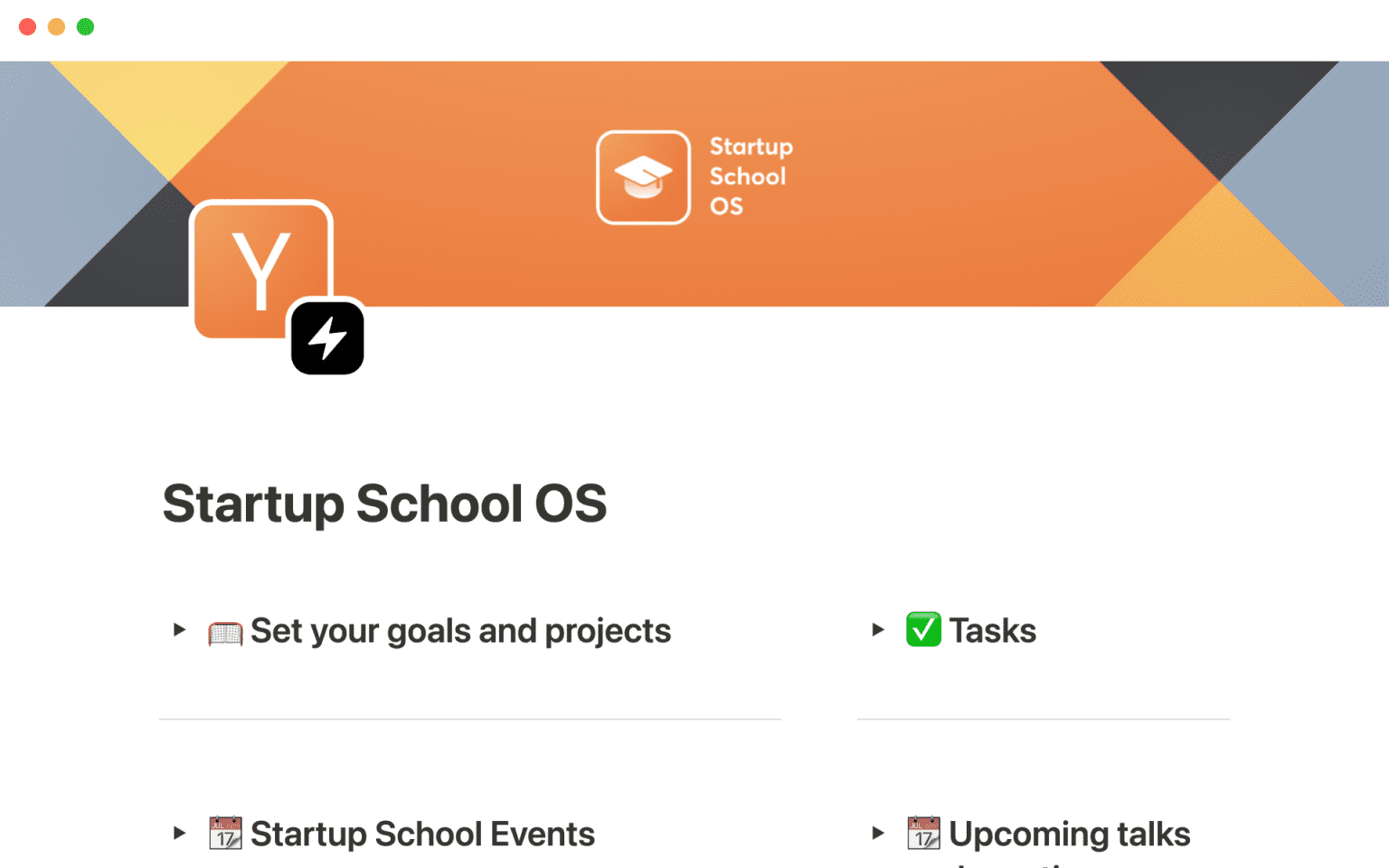Expand the Tasks toggle section
1389x868 pixels.
pos(878,630)
